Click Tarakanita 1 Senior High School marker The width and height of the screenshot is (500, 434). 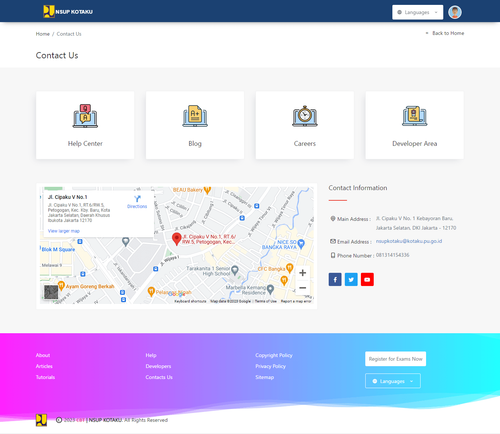pyautogui.click(x=235, y=270)
